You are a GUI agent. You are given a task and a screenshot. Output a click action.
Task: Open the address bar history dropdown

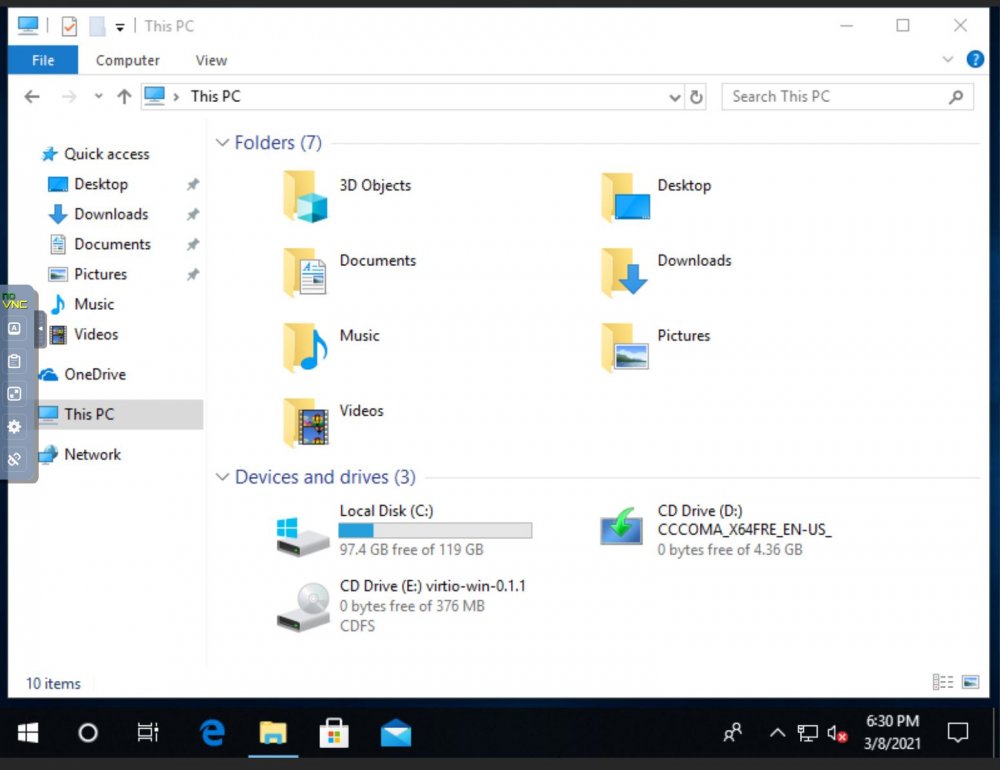[x=675, y=97]
